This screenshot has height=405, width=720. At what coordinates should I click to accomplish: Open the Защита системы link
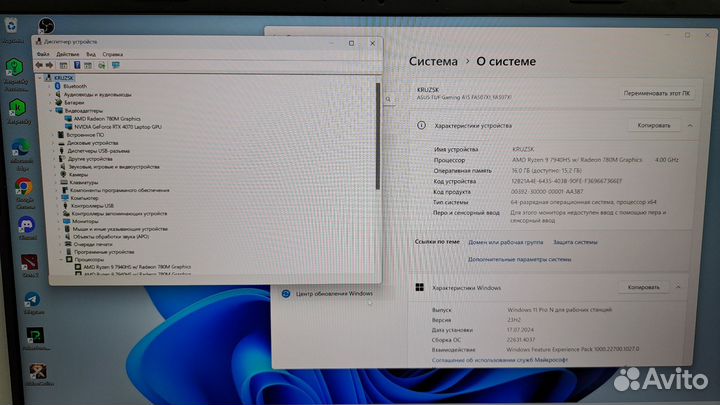point(575,242)
